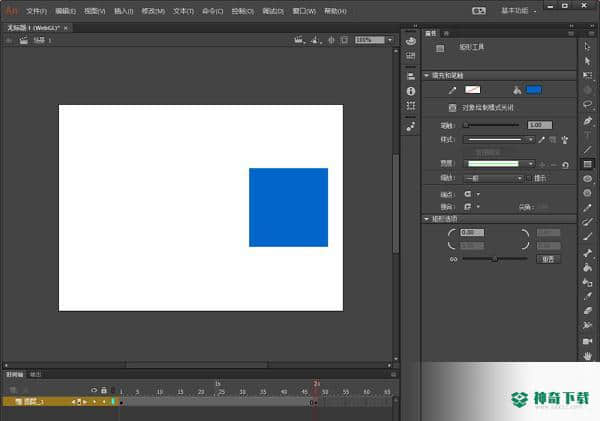Viewport: 600px width, 421px height.
Task: Select the Ink Bottle tool
Action: pyautogui.click(x=587, y=282)
